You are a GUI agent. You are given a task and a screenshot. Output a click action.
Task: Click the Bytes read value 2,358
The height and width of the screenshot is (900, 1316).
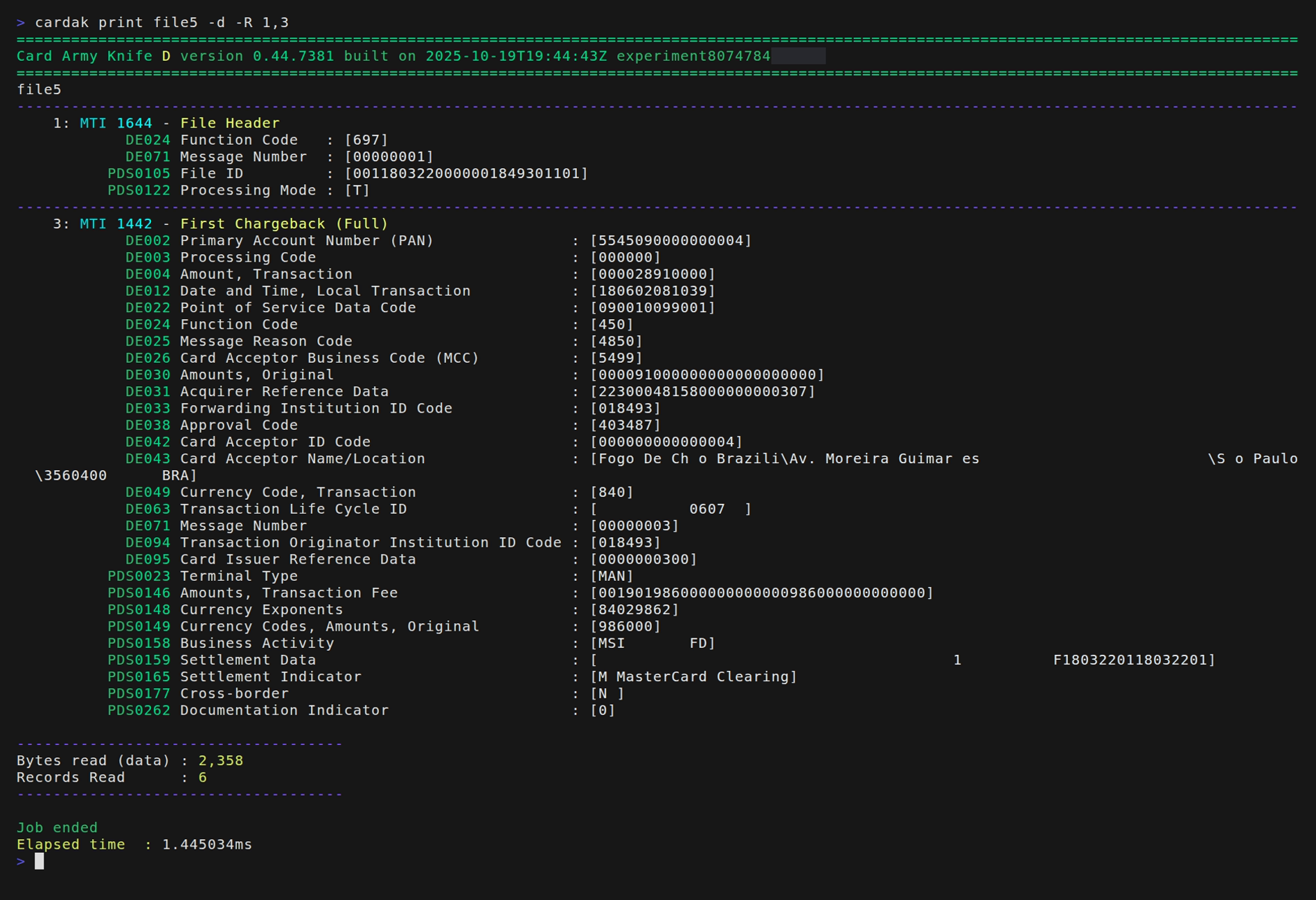[x=221, y=761]
